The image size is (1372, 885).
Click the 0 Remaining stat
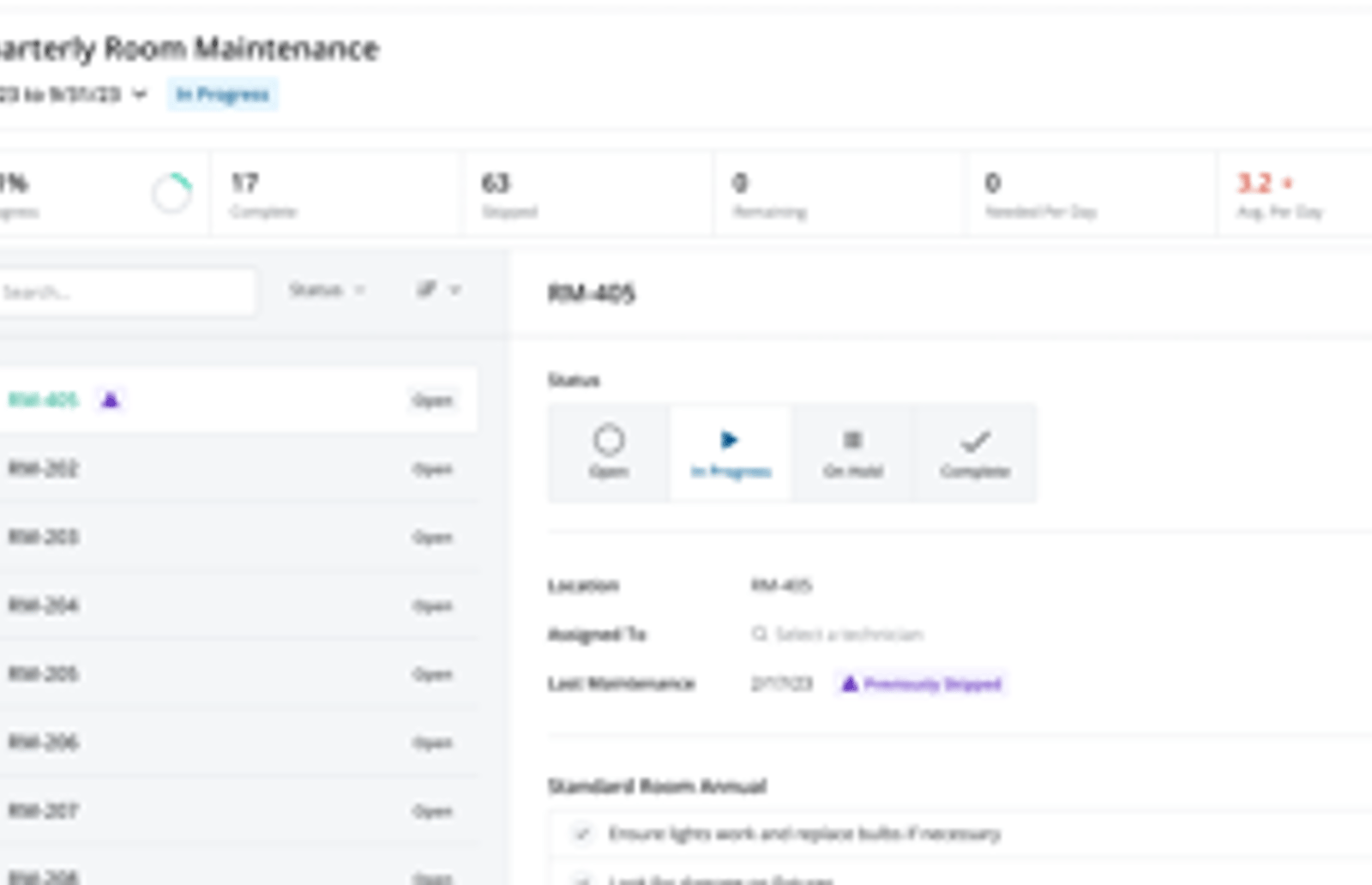coord(839,195)
